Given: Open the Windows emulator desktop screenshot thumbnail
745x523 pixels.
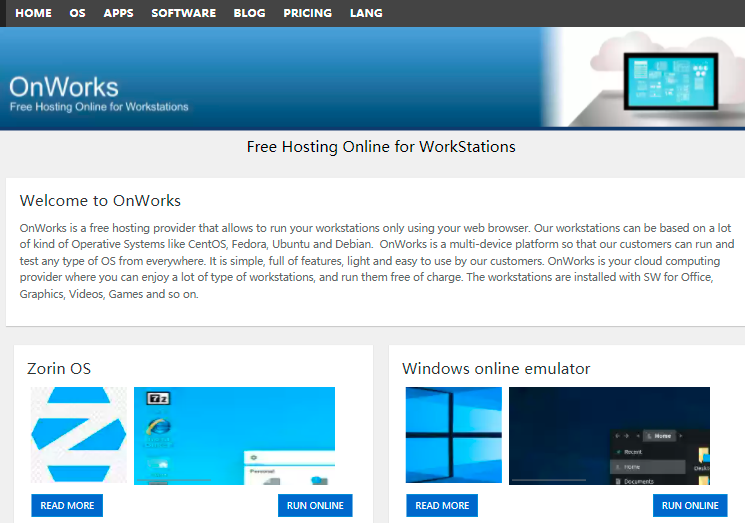Looking at the screenshot, I should click(609, 436).
